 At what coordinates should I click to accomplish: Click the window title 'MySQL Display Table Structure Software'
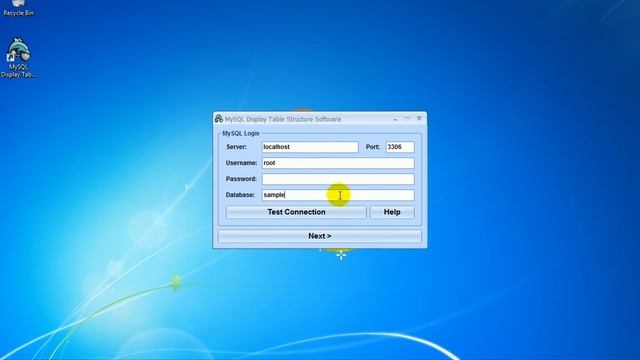pyautogui.click(x=283, y=119)
